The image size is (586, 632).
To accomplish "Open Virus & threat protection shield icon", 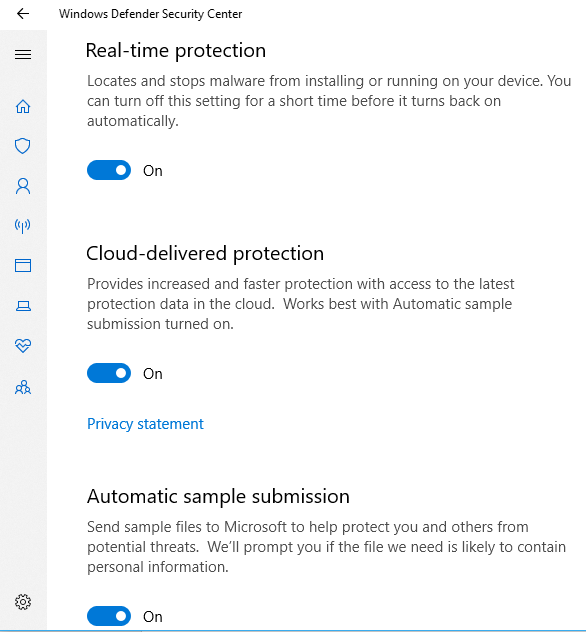I will coord(23,146).
